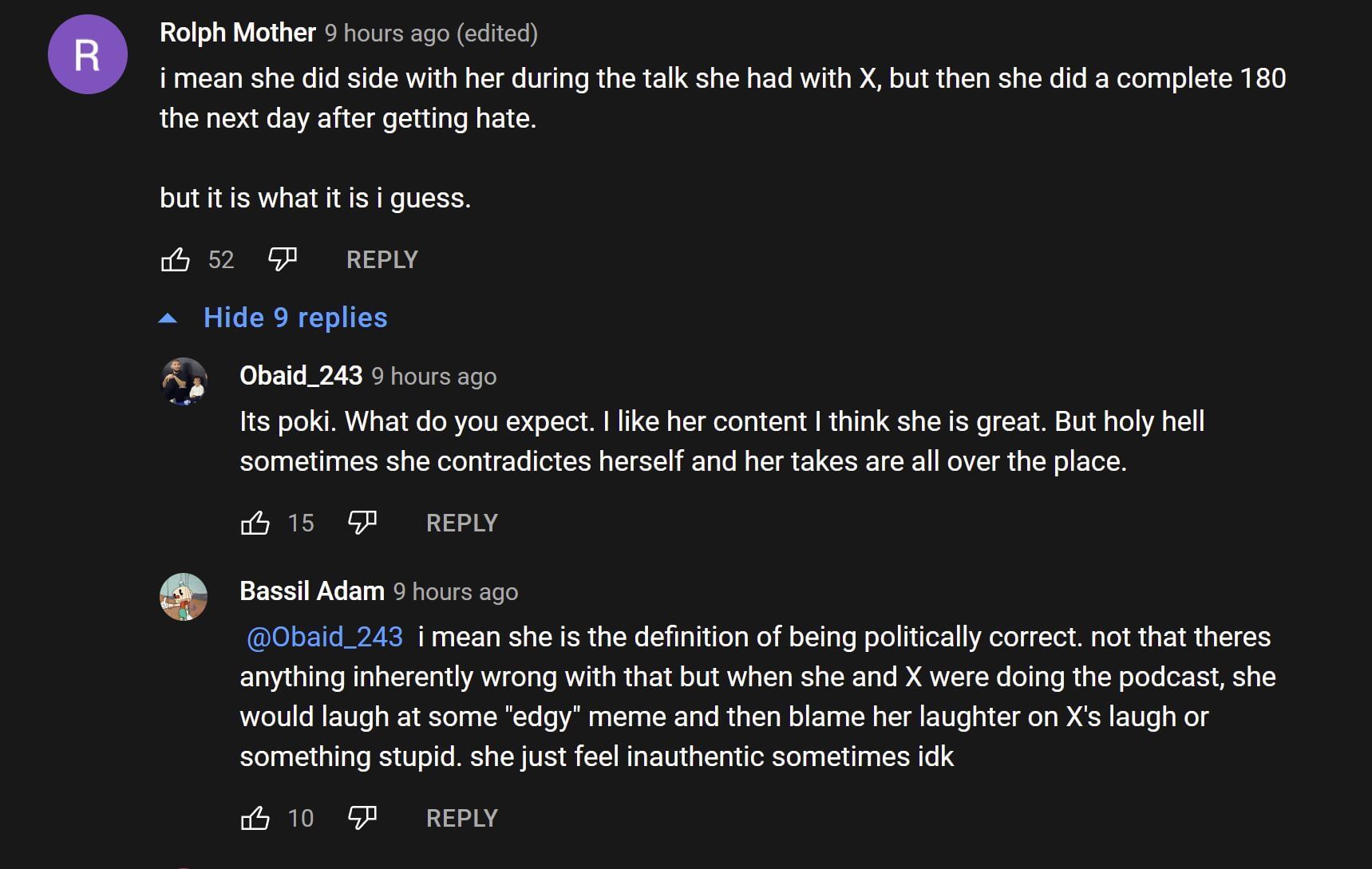Image resolution: width=1372 pixels, height=869 pixels.
Task: Like Bassil Adam's reply
Action: click(255, 818)
